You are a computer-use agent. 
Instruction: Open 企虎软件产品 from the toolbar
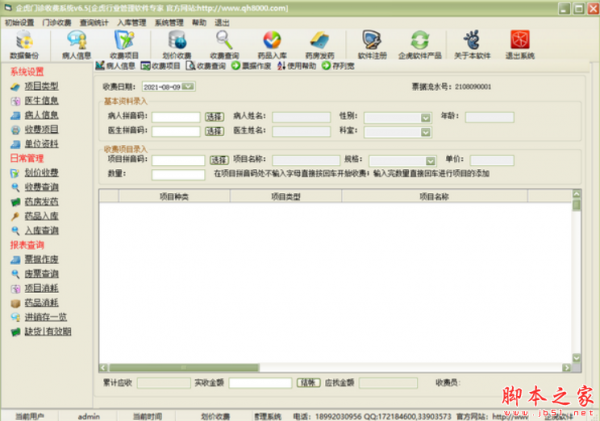(420, 45)
